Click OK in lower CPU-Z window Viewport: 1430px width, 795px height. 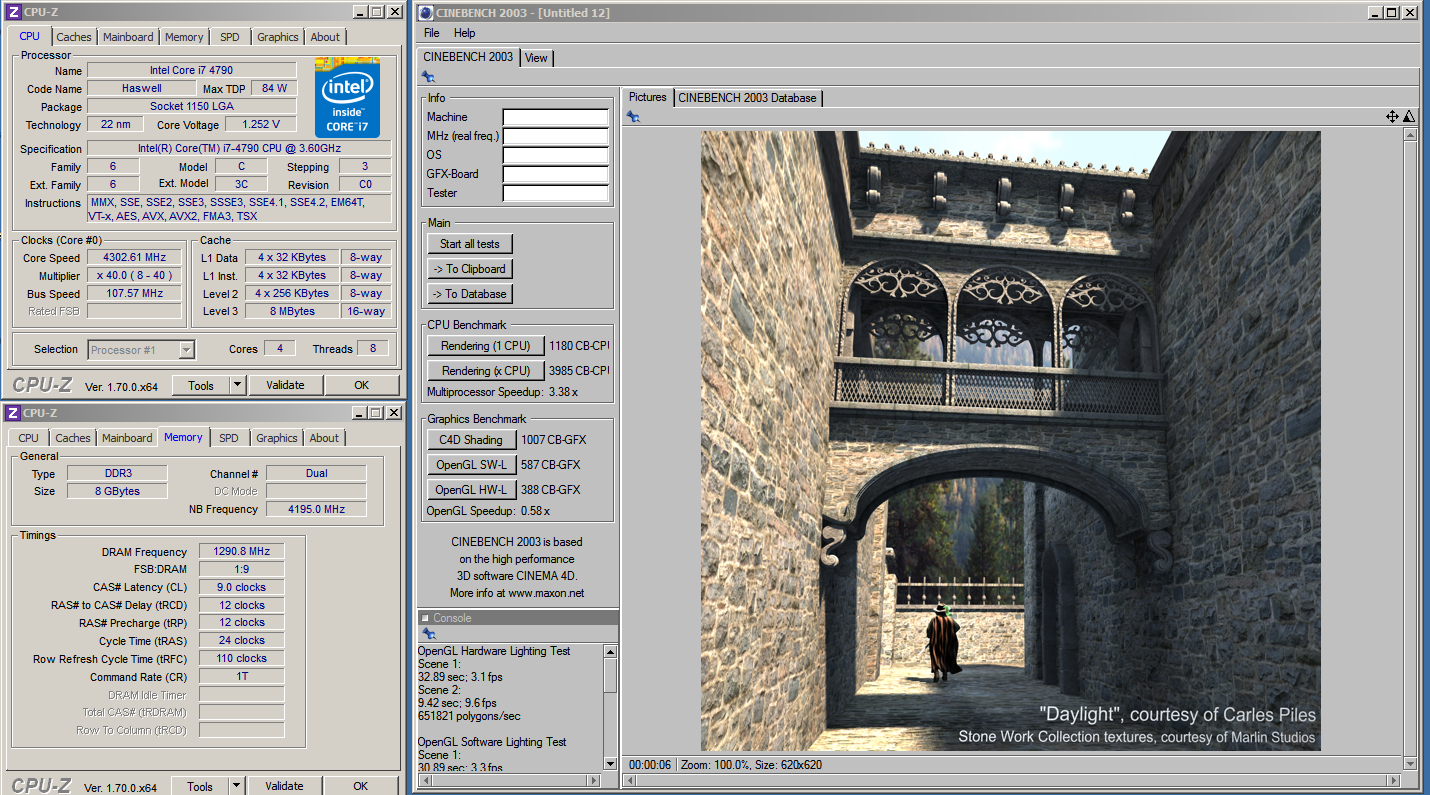360,786
